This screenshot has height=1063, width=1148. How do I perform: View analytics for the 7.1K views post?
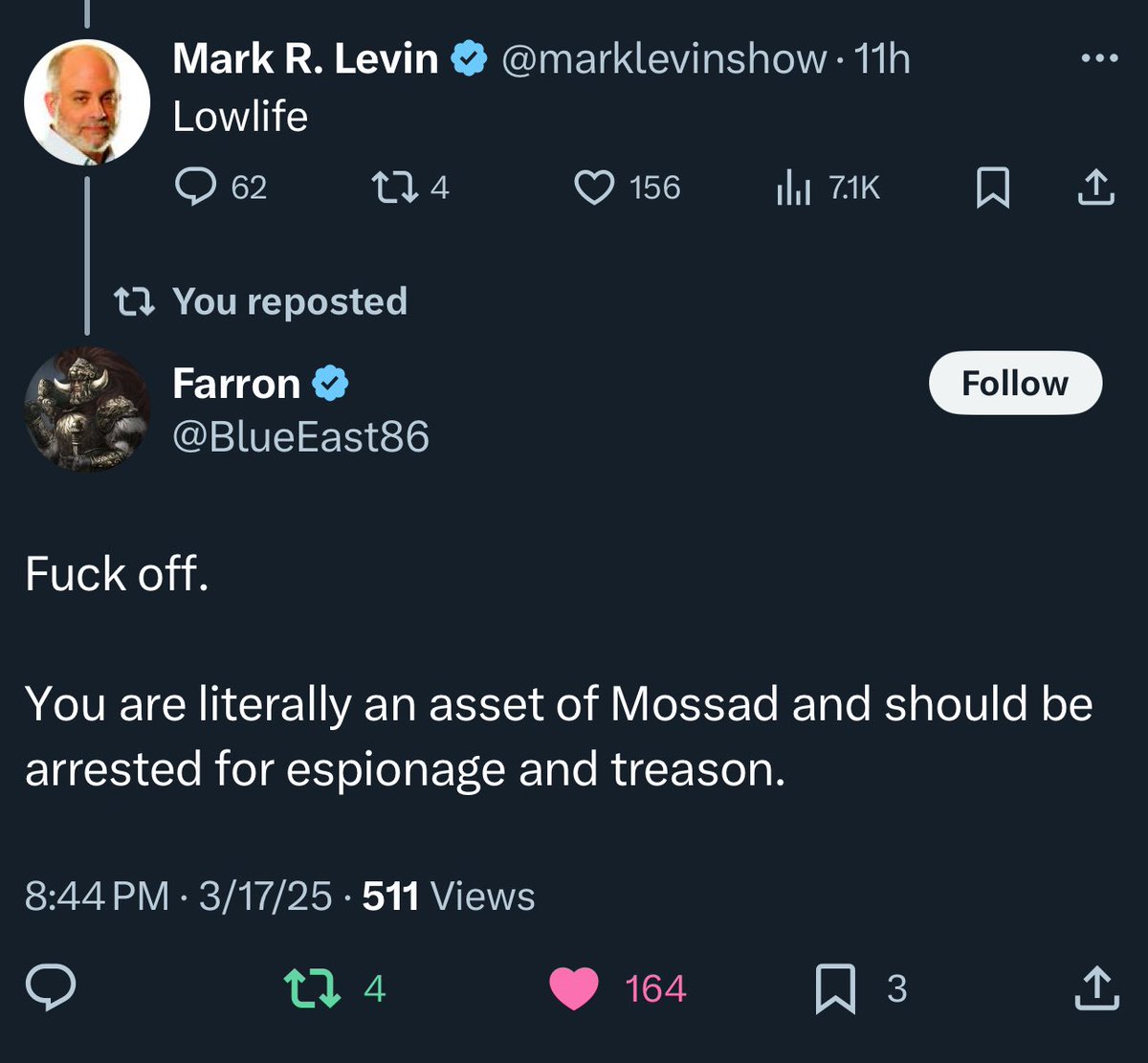793,188
